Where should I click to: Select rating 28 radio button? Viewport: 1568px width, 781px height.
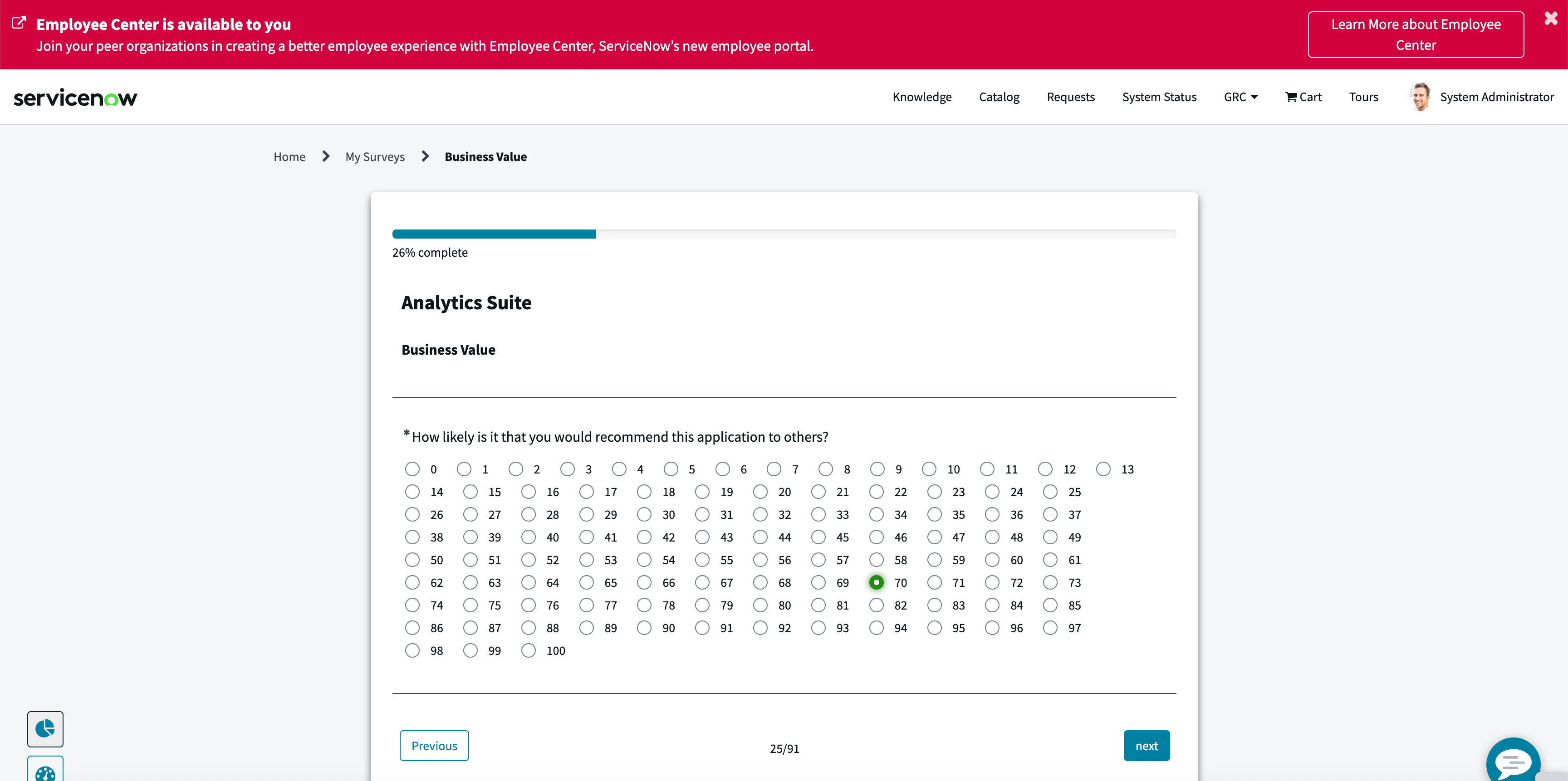click(x=529, y=514)
